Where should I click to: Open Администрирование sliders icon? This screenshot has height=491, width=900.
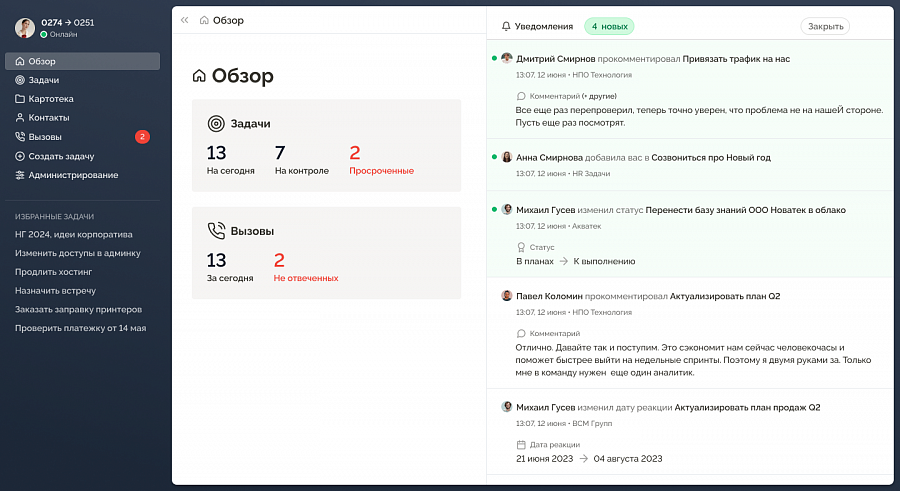[20, 175]
